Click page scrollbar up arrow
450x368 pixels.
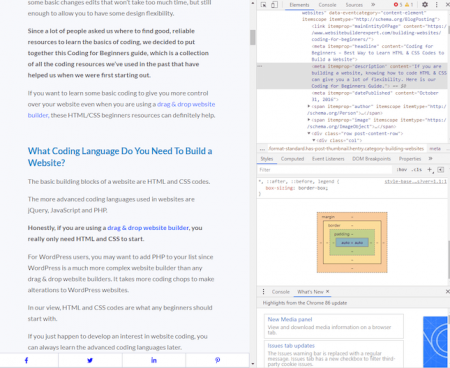tap(253, 3)
